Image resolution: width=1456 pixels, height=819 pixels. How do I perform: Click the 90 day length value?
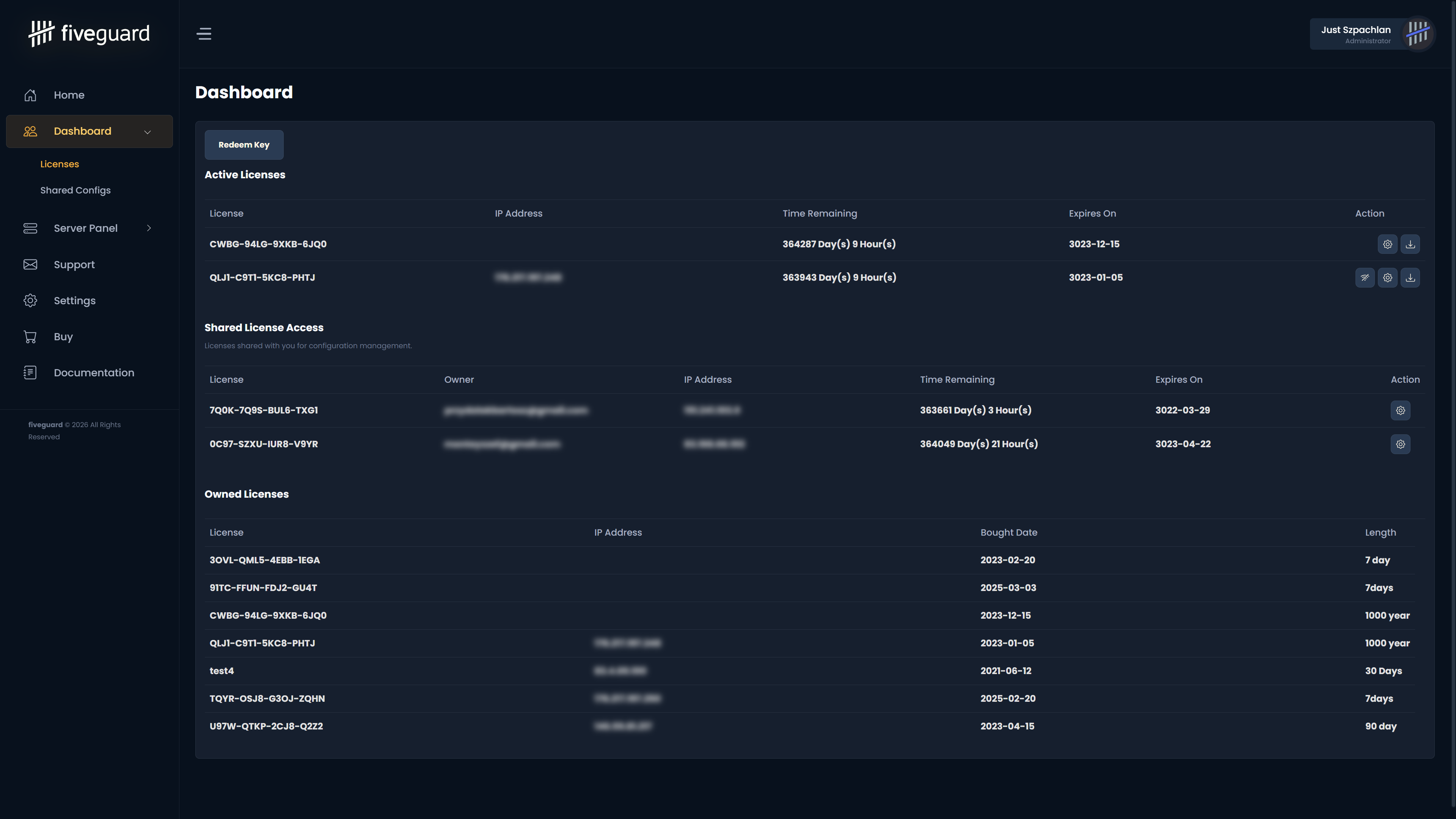(x=1381, y=726)
